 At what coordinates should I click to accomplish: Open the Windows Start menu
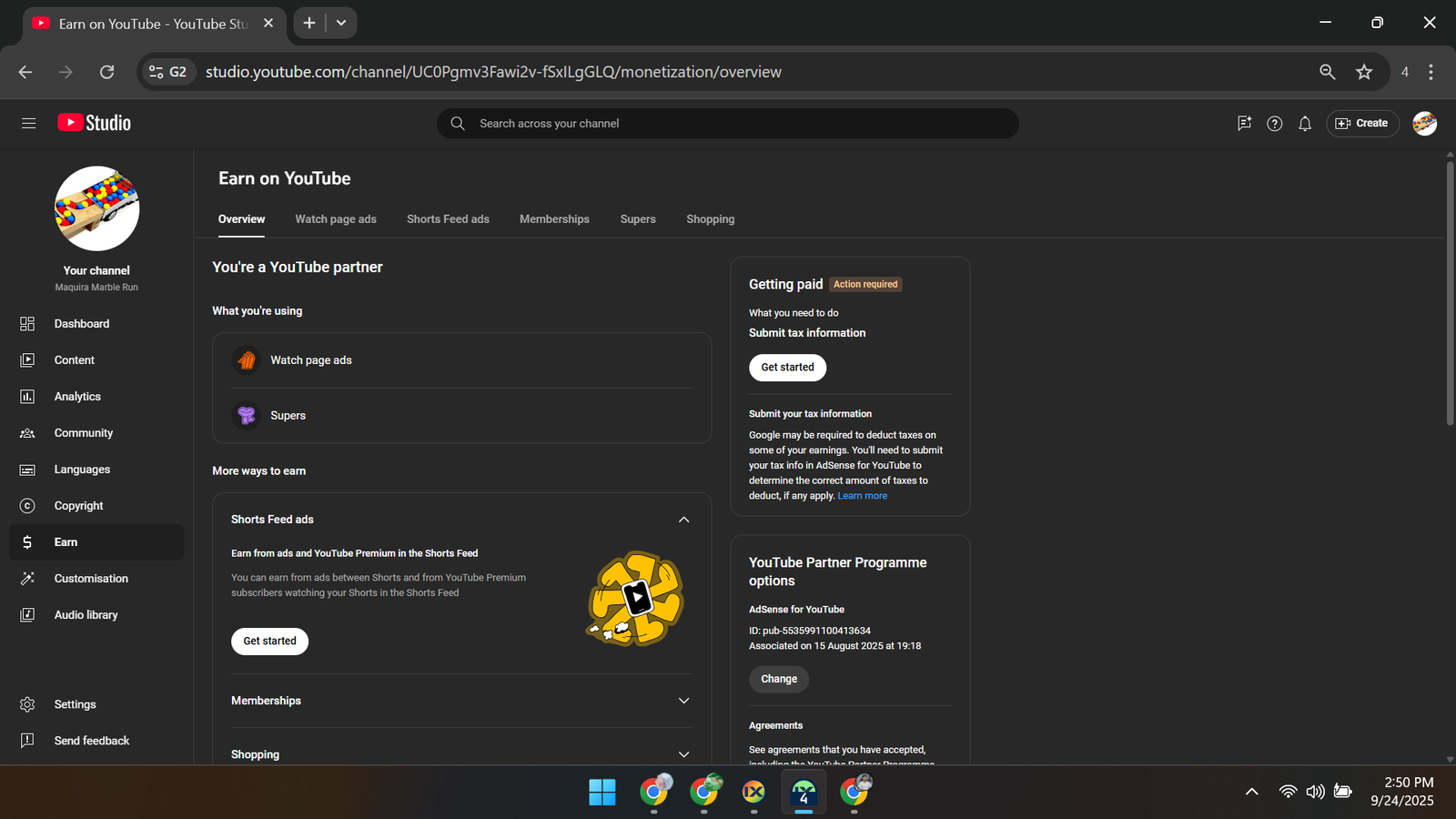(x=602, y=792)
